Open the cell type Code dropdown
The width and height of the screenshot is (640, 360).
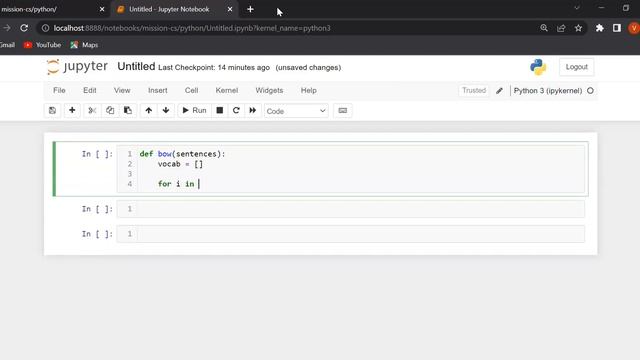click(296, 111)
